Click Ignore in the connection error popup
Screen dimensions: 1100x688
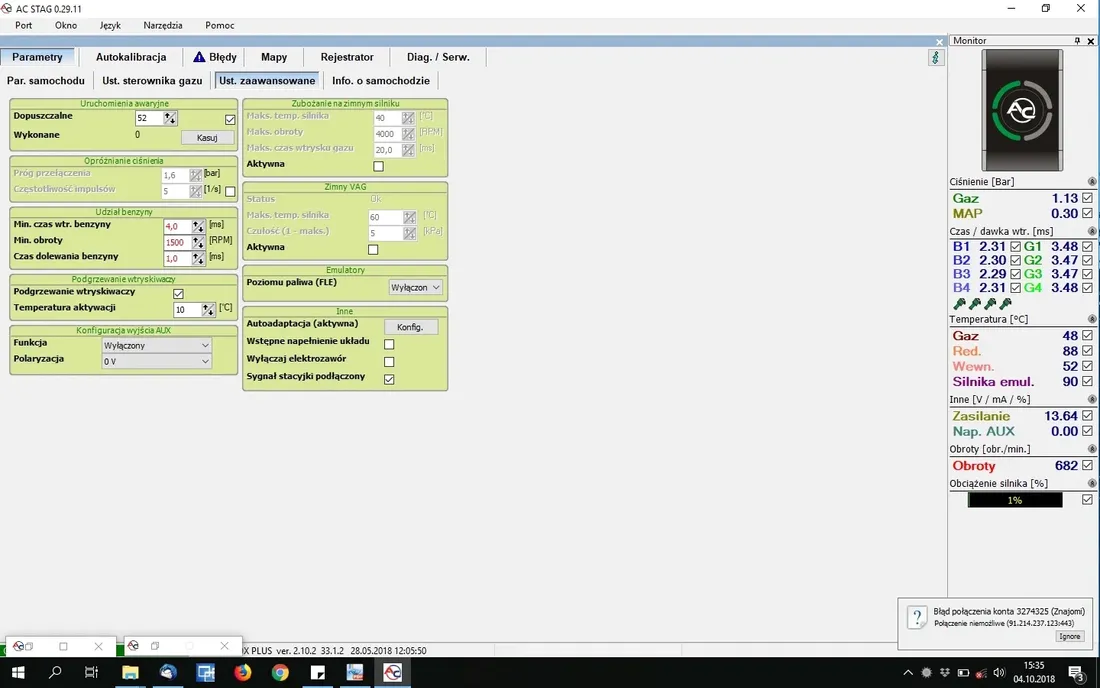pyautogui.click(x=1070, y=636)
